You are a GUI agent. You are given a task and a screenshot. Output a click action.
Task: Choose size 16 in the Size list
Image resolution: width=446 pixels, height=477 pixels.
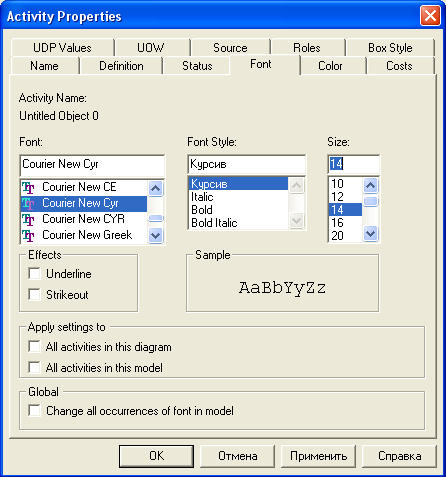click(x=345, y=223)
